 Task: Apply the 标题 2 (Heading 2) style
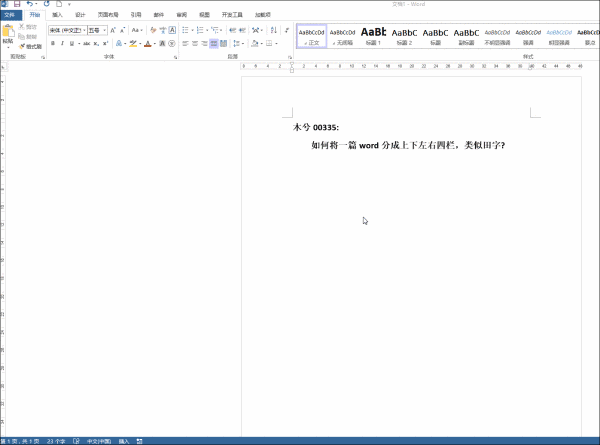[x=404, y=36]
